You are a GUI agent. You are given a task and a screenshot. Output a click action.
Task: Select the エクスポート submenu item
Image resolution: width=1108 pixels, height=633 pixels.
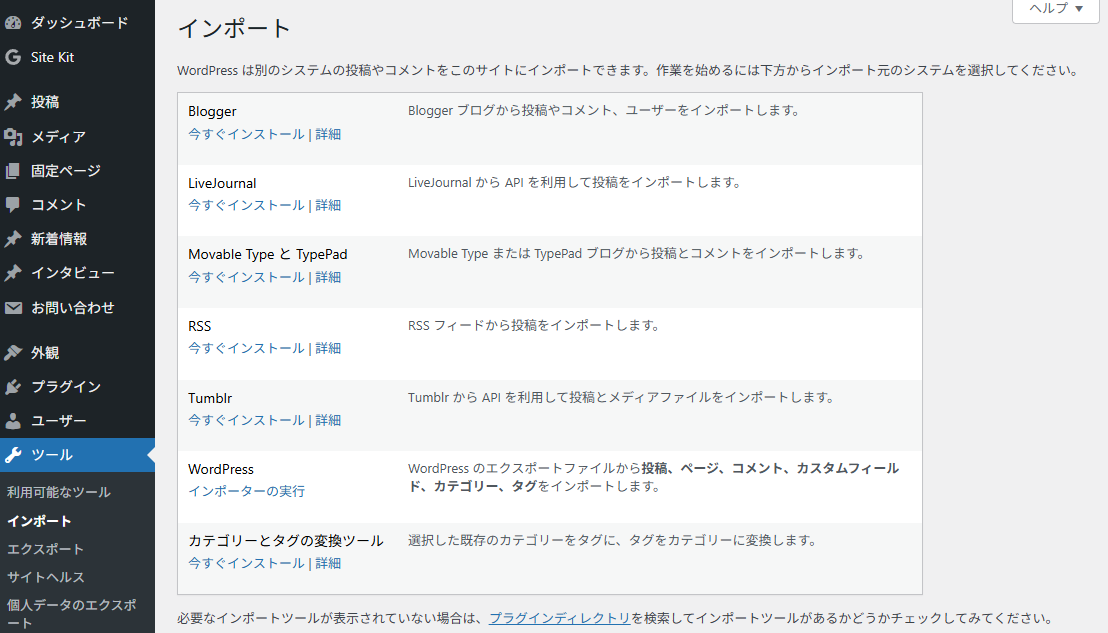pos(45,549)
